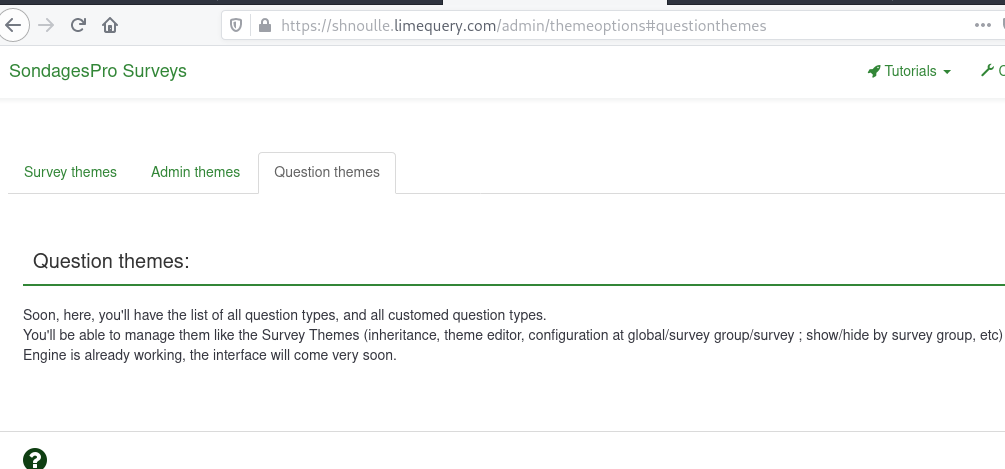Click the limequery.com domain in URL
The image size is (1005, 469).
[x=441, y=26]
